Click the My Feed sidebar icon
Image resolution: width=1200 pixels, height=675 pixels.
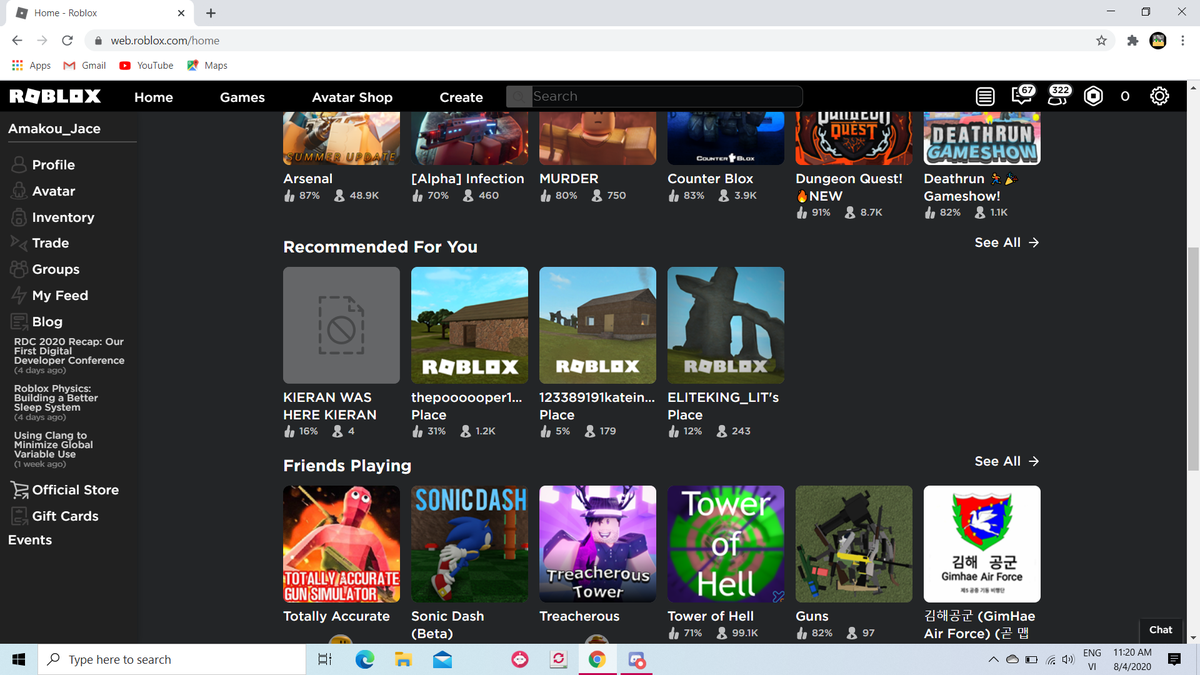pos(18,295)
